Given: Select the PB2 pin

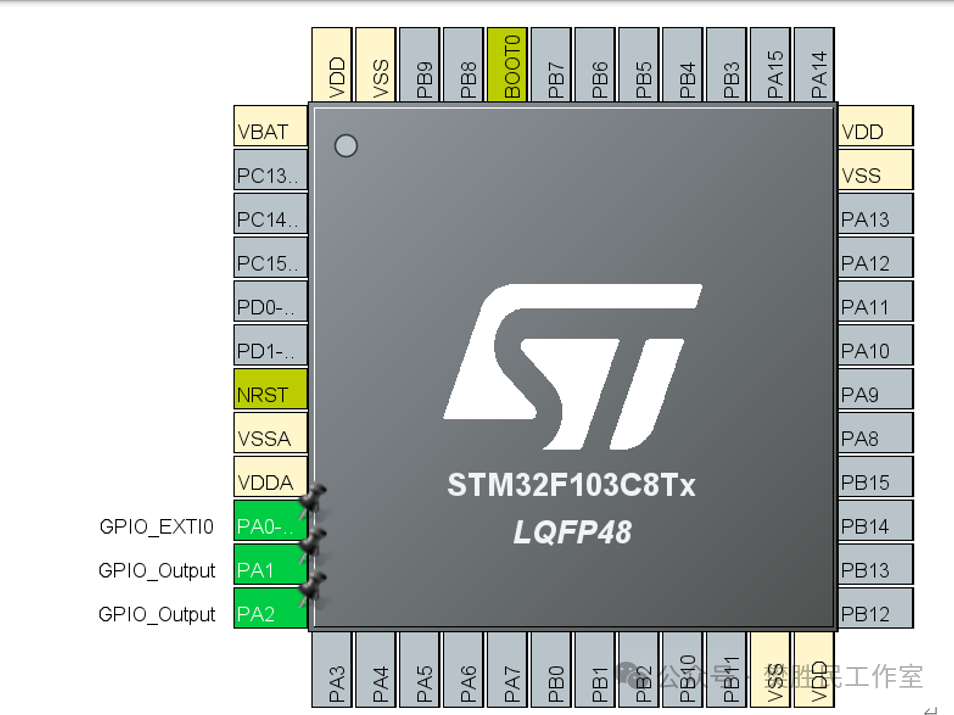Looking at the screenshot, I should [639, 669].
